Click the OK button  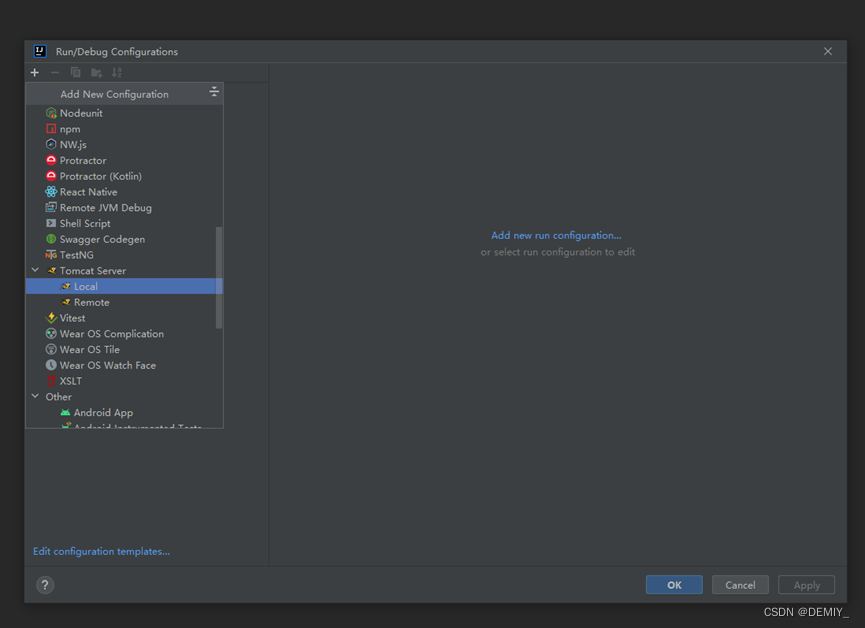(674, 585)
